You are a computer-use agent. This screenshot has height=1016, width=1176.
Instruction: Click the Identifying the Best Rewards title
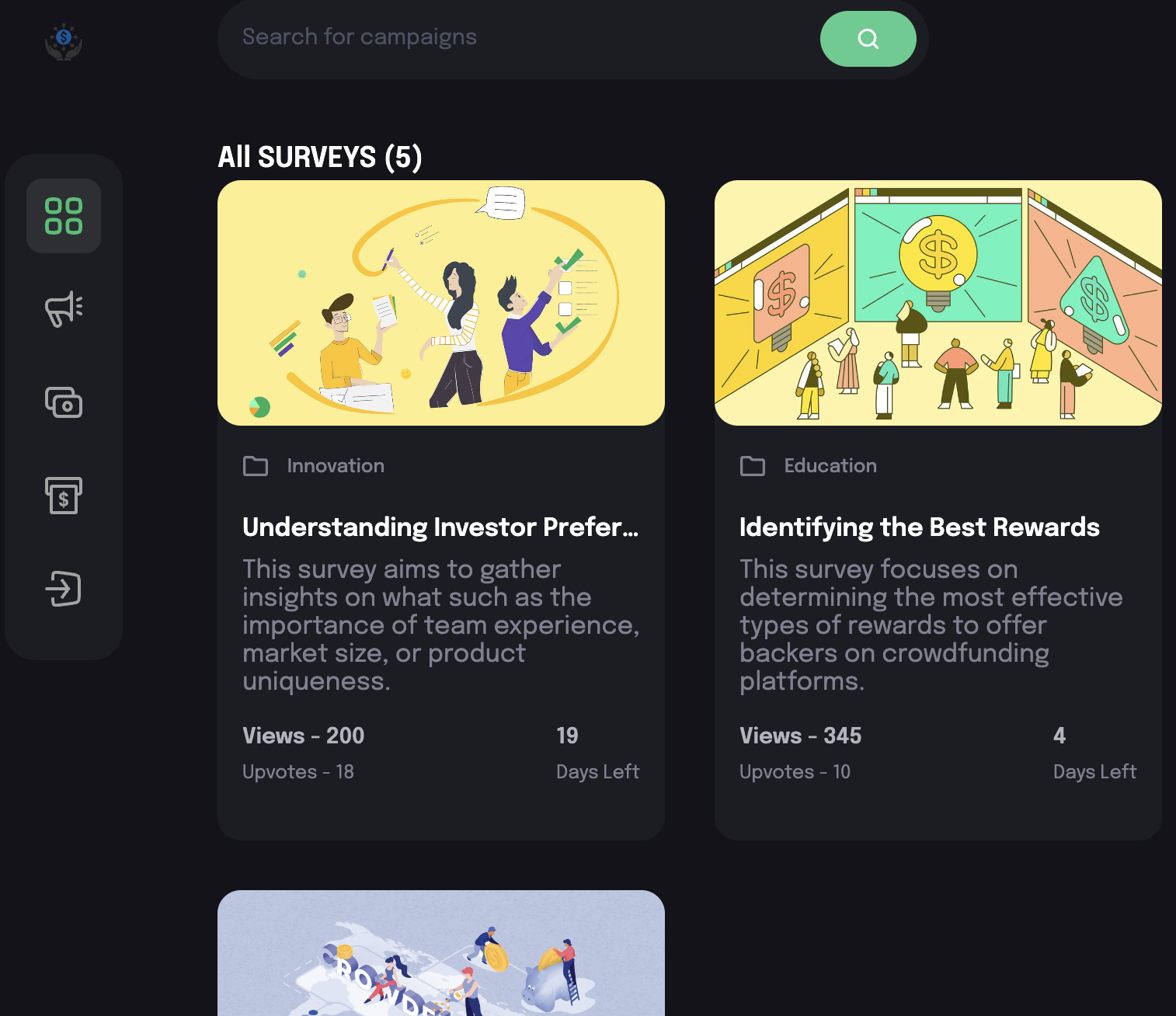[x=920, y=527]
